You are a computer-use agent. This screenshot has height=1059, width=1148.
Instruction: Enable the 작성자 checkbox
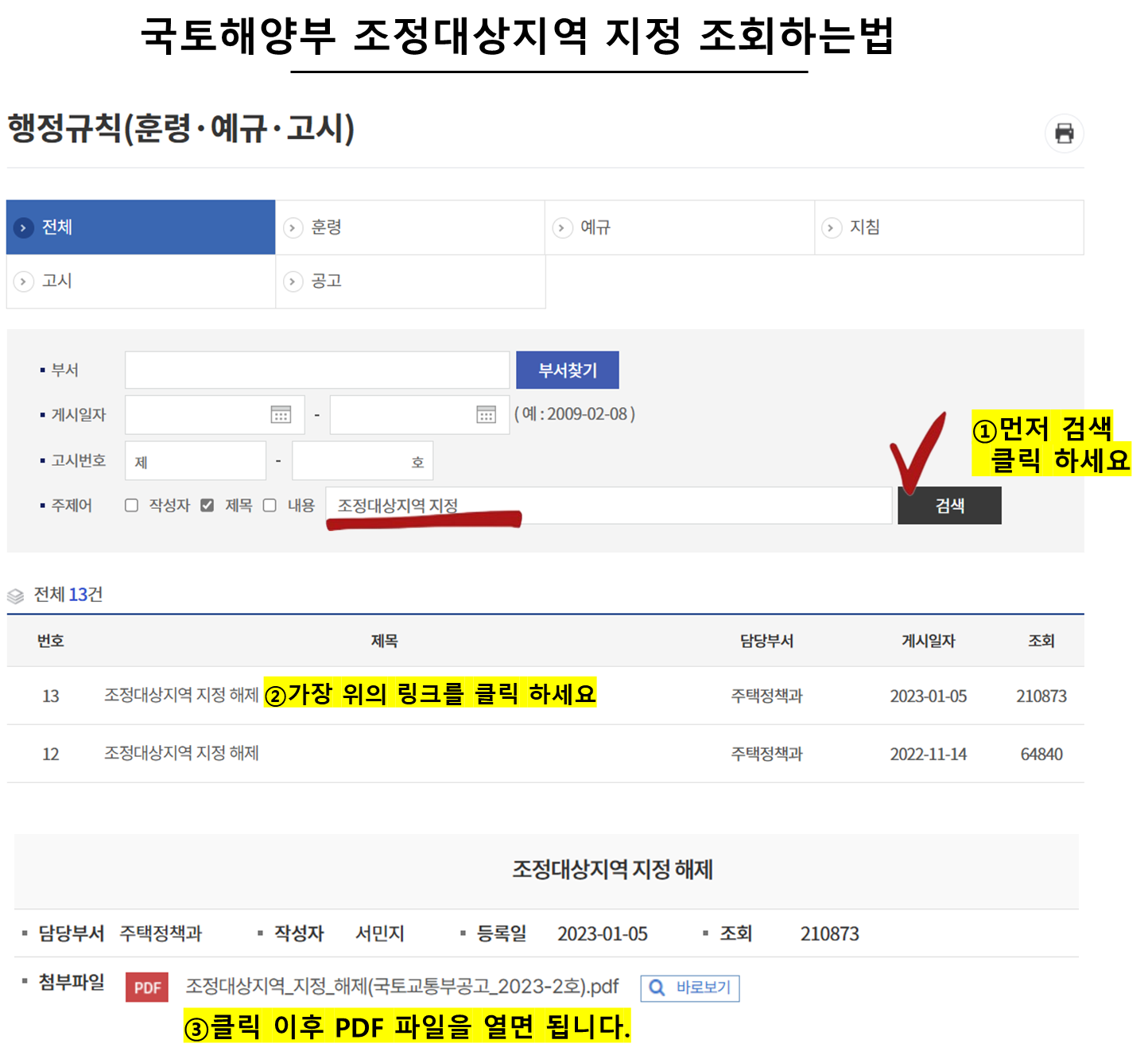coord(131,505)
